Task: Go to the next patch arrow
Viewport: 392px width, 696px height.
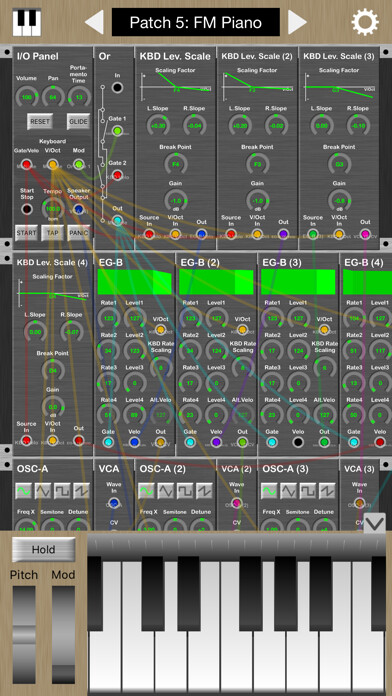Action: (x=297, y=22)
